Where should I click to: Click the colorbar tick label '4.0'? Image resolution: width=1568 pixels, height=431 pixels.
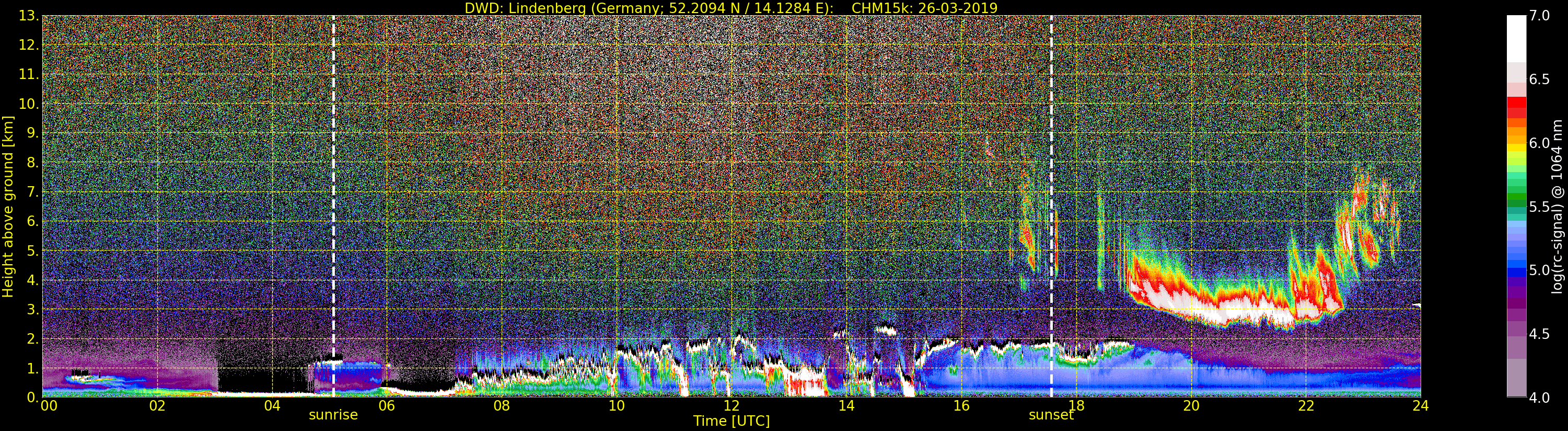(1539, 398)
